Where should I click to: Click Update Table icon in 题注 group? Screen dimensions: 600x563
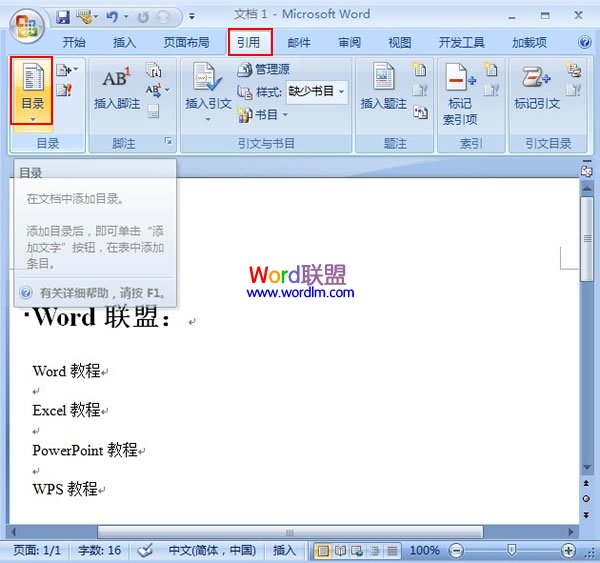click(x=420, y=90)
